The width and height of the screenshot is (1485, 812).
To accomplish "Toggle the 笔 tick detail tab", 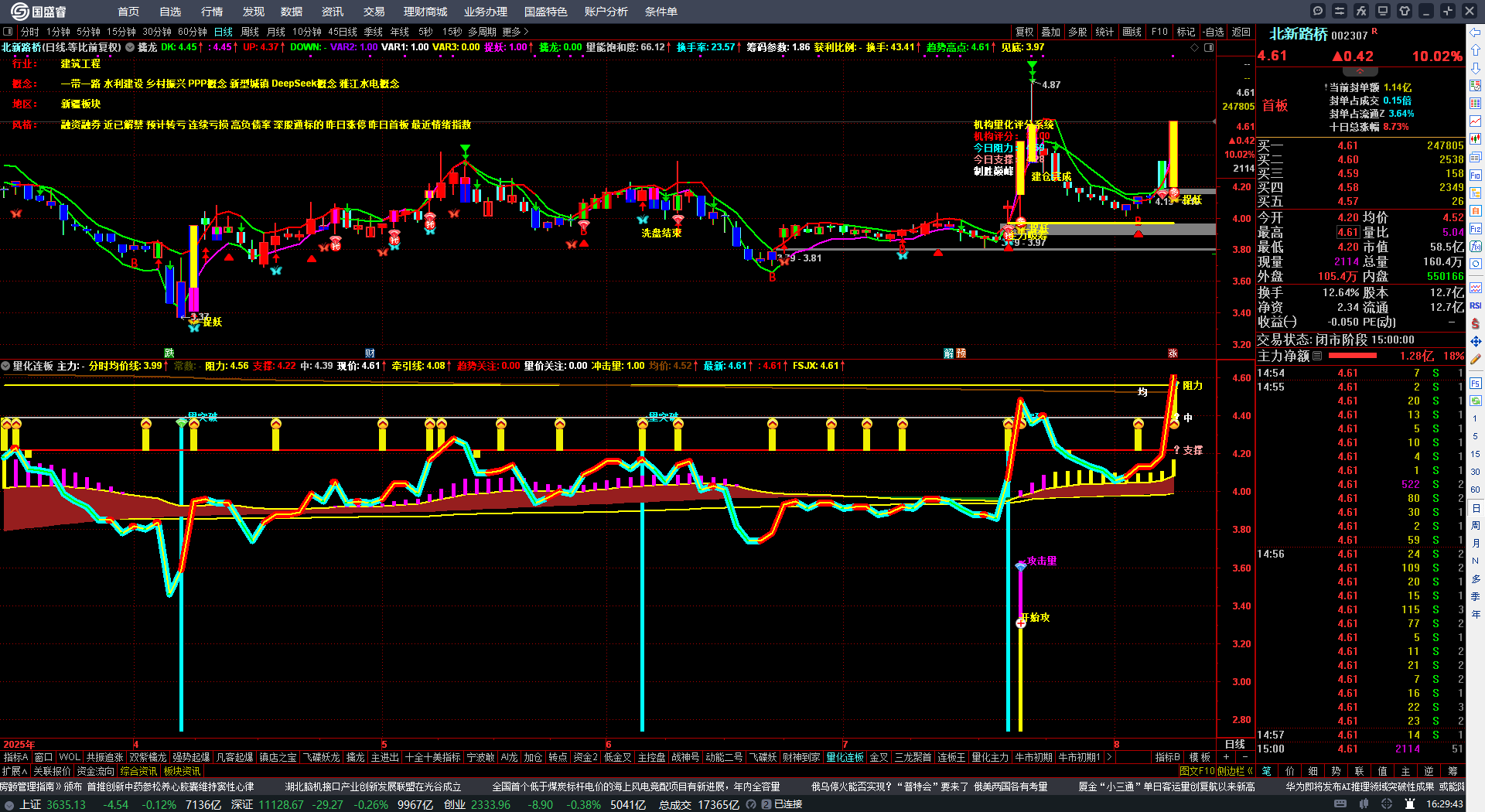I will (x=1267, y=770).
